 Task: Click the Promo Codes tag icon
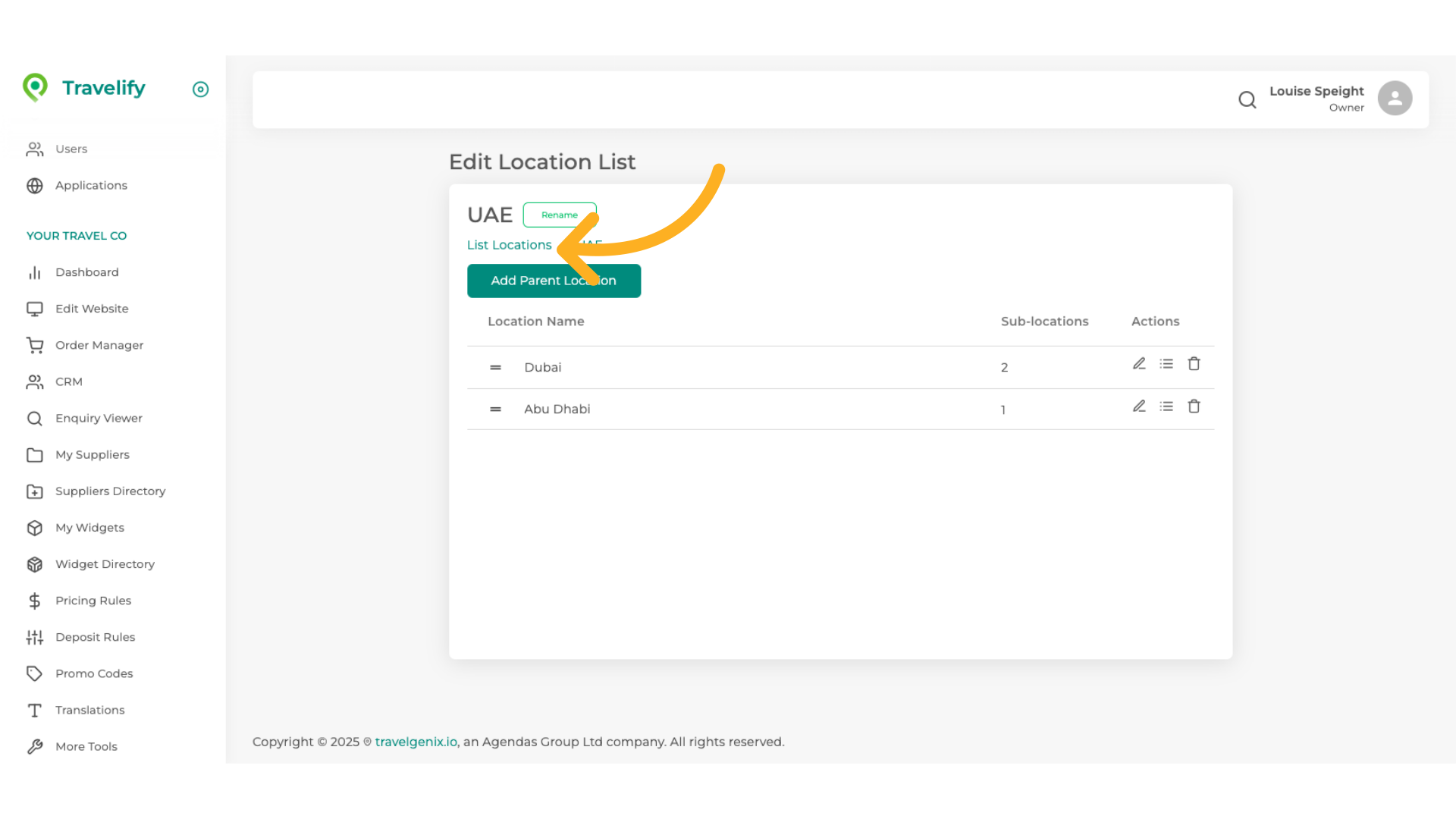[x=35, y=673]
